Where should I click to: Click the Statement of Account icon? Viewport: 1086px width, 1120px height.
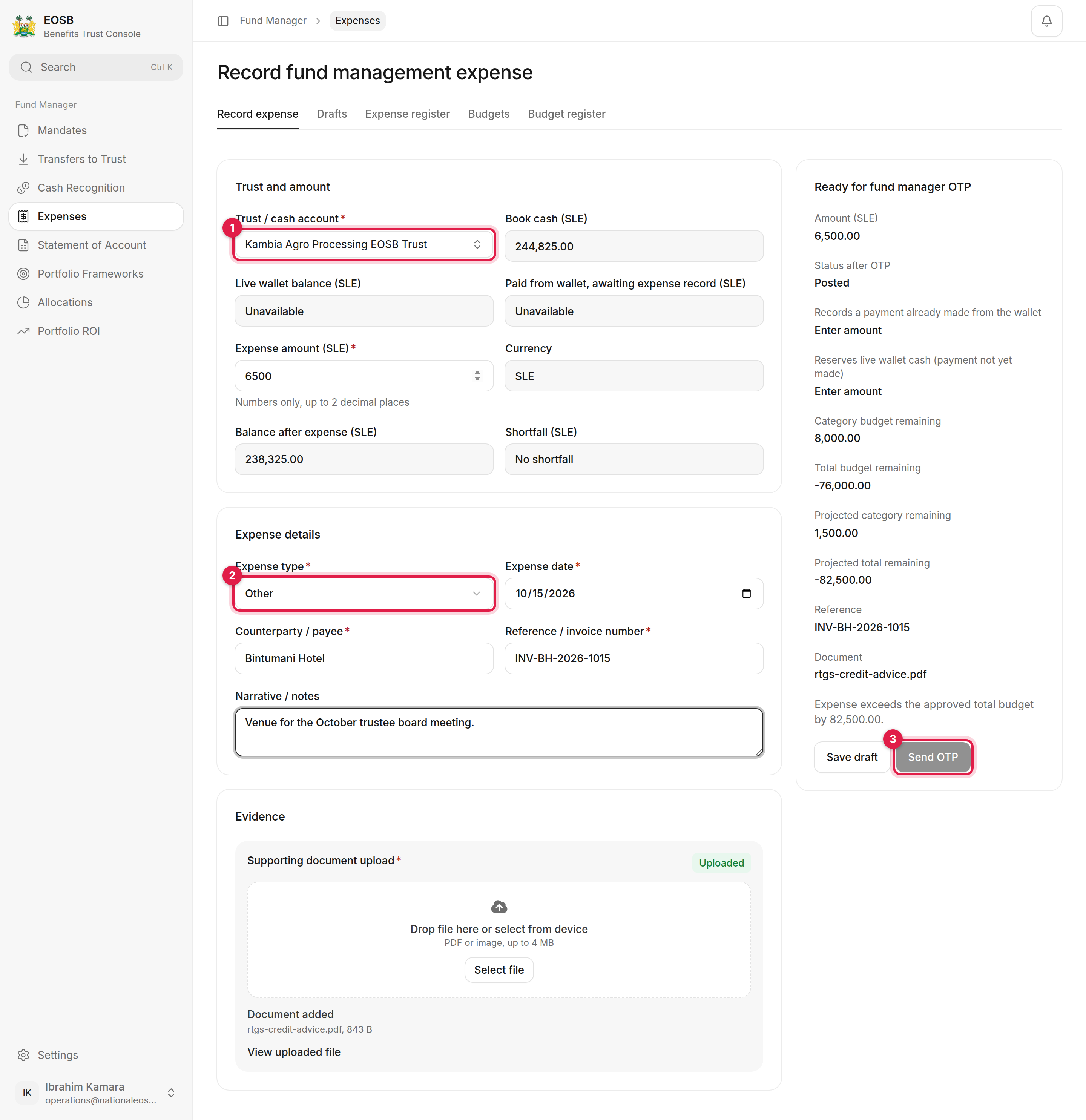pos(23,245)
